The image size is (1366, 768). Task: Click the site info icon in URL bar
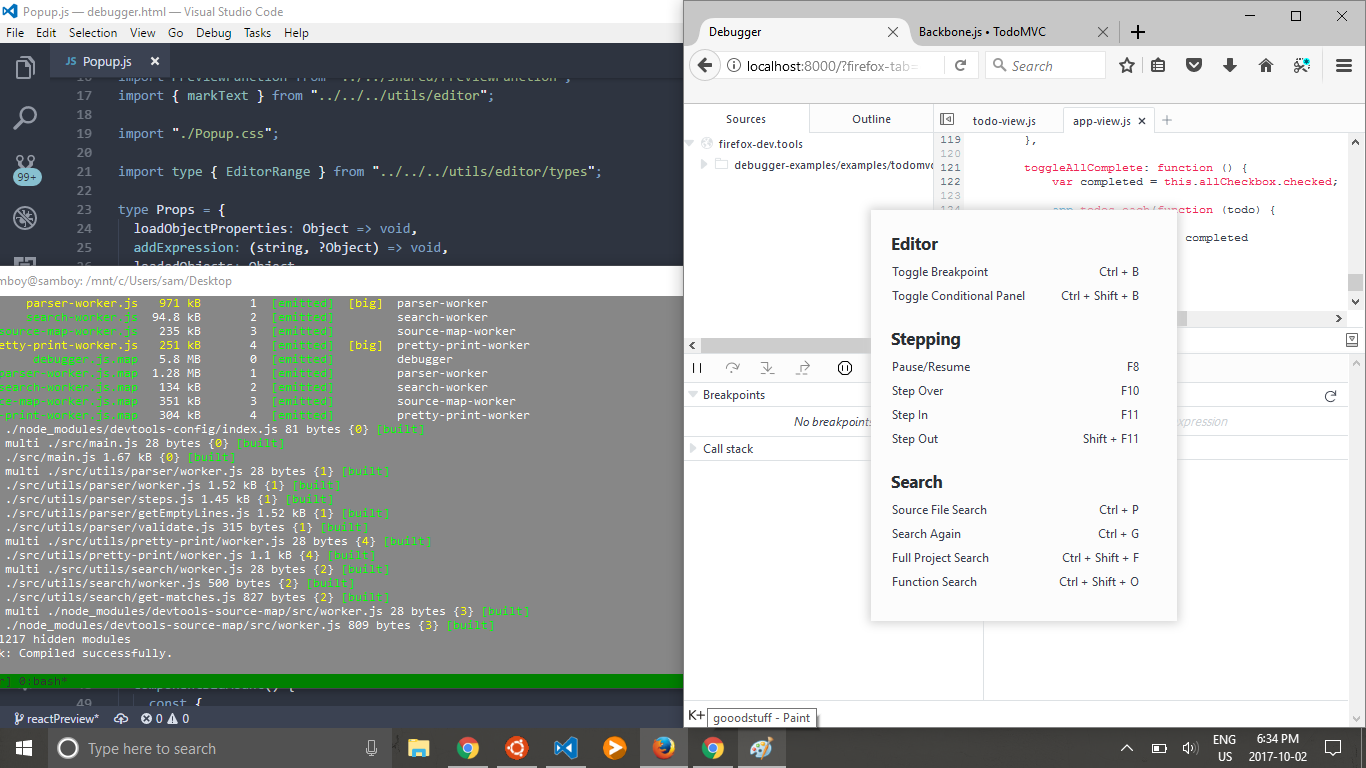pos(733,66)
